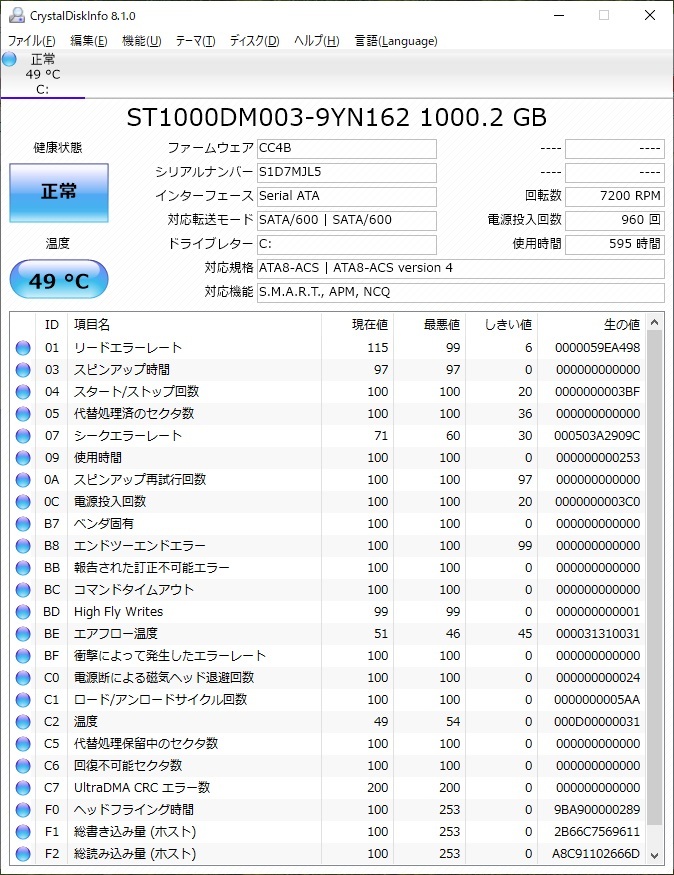This screenshot has width=674, height=875.
Task: Click status circle for 回復不可能セクタ数 row
Action: tap(23, 766)
